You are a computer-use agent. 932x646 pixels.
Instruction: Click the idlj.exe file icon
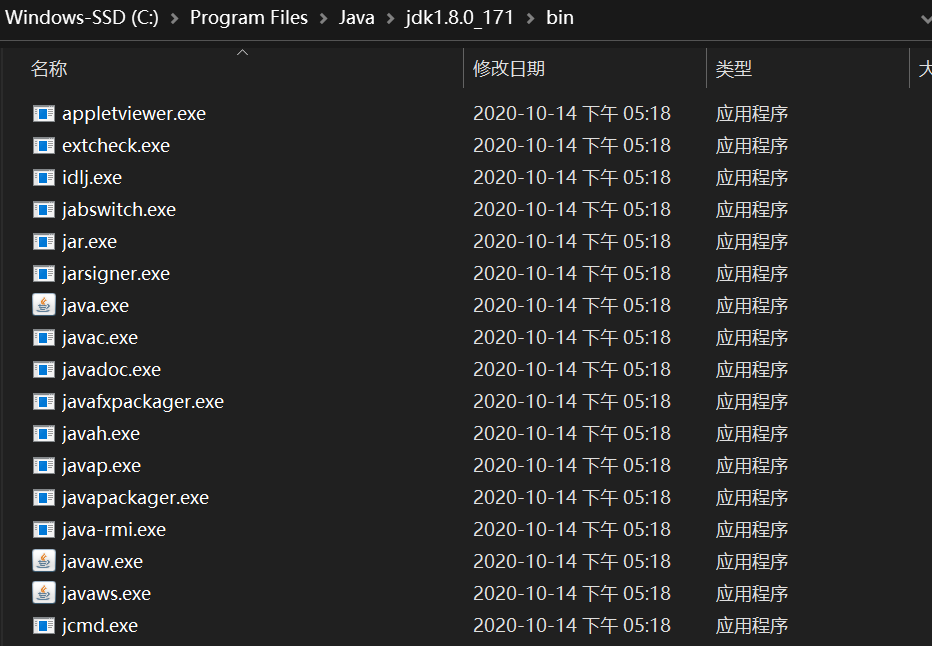coord(43,177)
